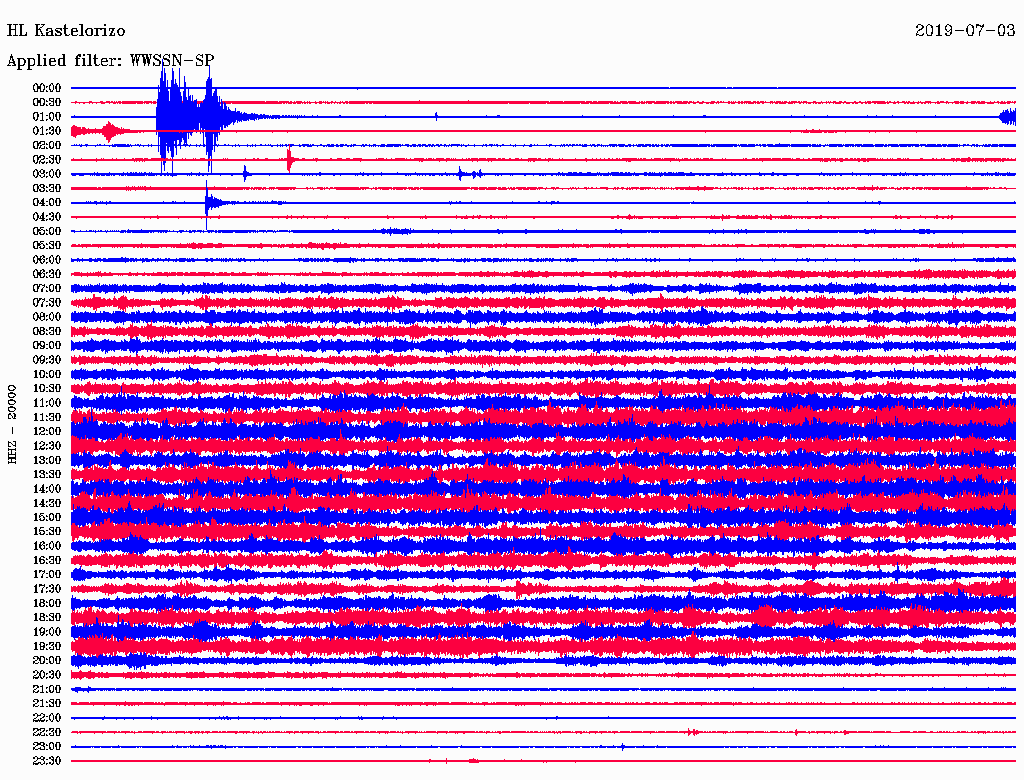Click the '08:30' time label
Screen dimensions: 1024x780
point(47,332)
